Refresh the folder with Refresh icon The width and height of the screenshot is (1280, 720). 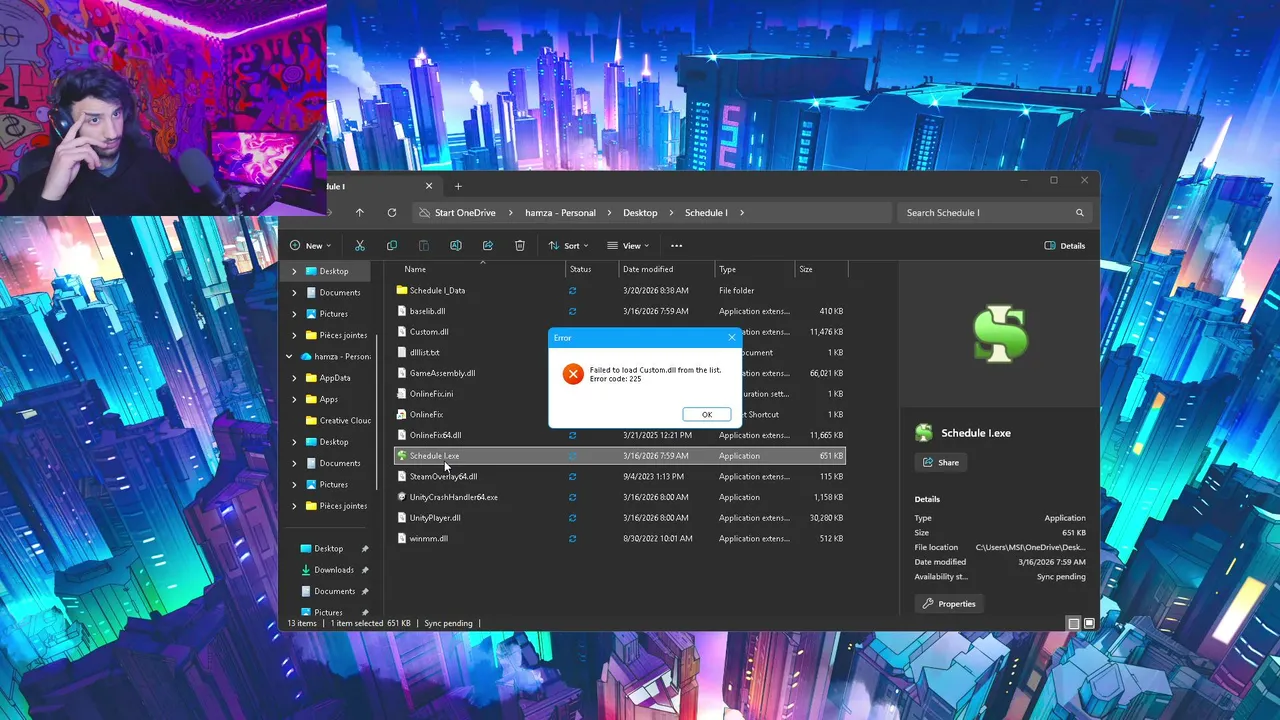pos(392,212)
